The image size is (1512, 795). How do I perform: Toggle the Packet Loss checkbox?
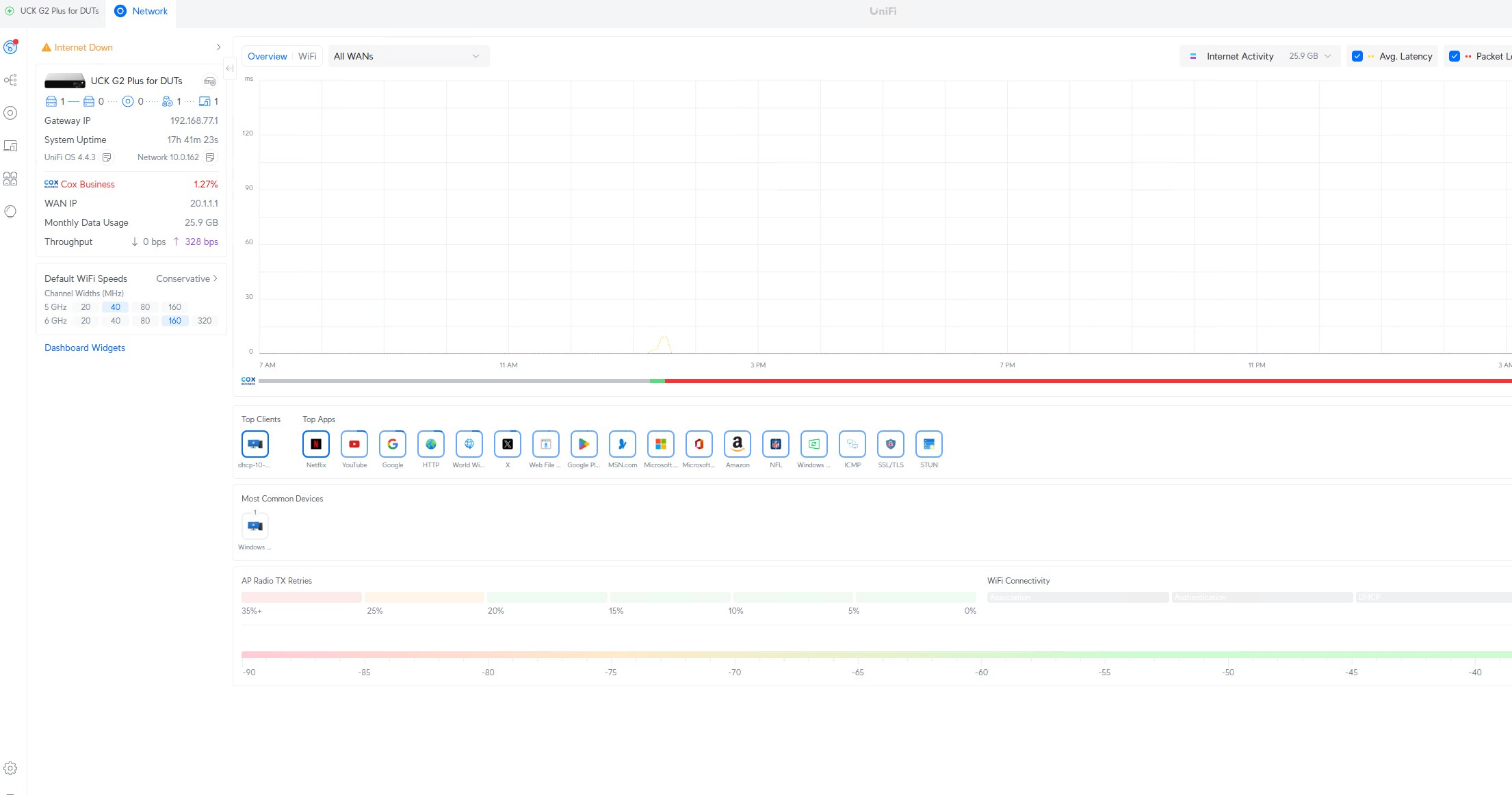coord(1454,56)
